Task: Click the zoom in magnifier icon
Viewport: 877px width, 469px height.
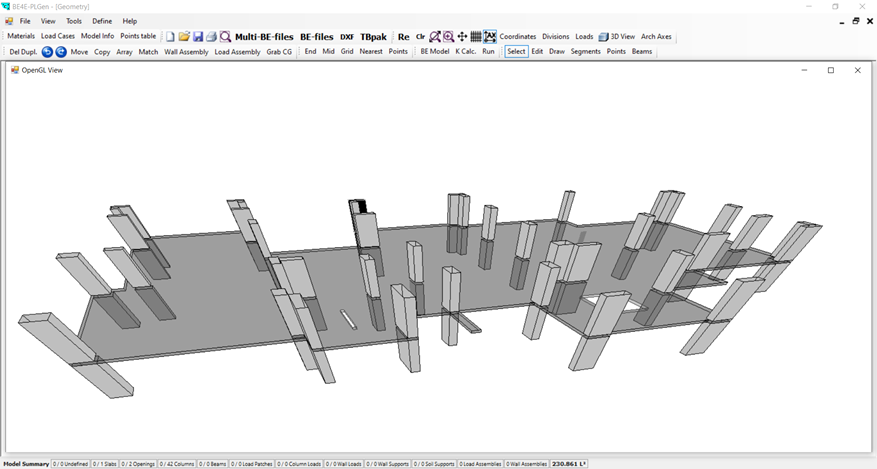Action: (x=449, y=37)
